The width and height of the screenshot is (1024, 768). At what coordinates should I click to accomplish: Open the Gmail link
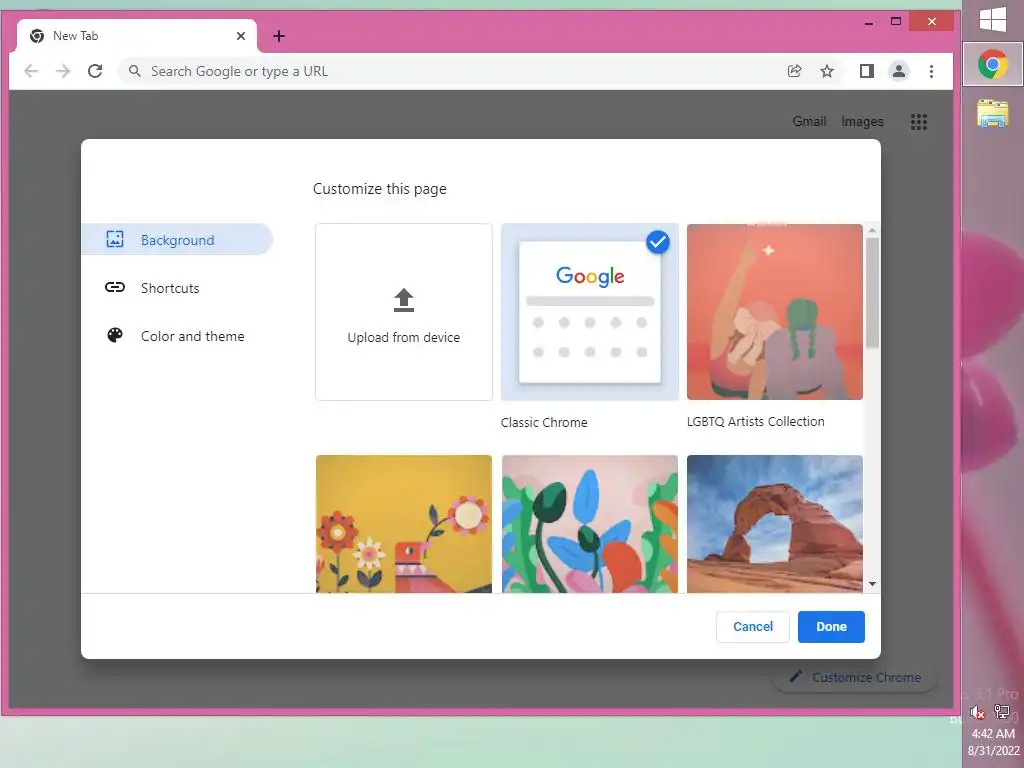[x=809, y=121]
